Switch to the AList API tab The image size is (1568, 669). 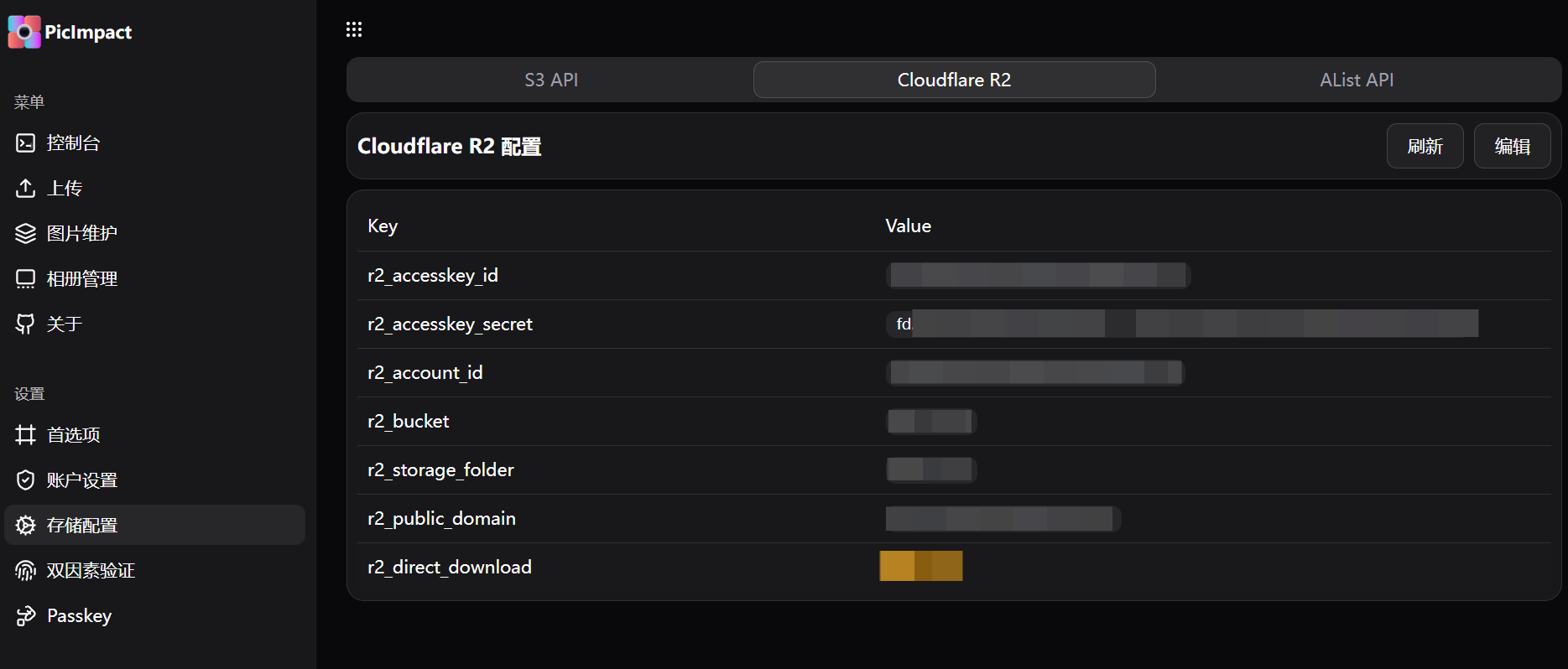[x=1356, y=80]
